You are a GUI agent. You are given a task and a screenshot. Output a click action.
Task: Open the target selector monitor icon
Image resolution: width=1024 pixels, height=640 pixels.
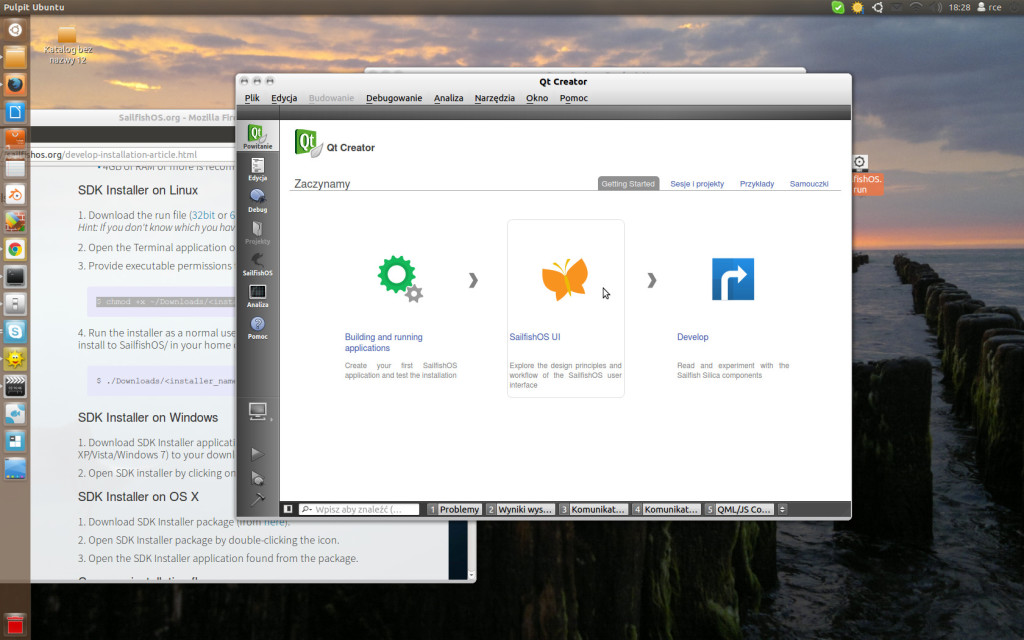click(257, 410)
